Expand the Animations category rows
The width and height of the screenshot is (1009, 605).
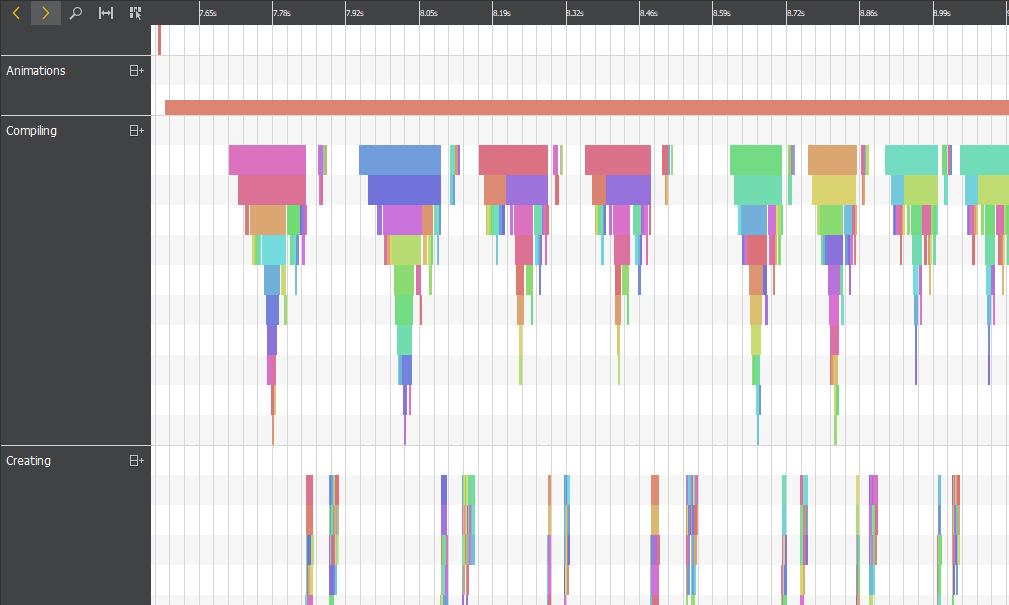point(136,71)
